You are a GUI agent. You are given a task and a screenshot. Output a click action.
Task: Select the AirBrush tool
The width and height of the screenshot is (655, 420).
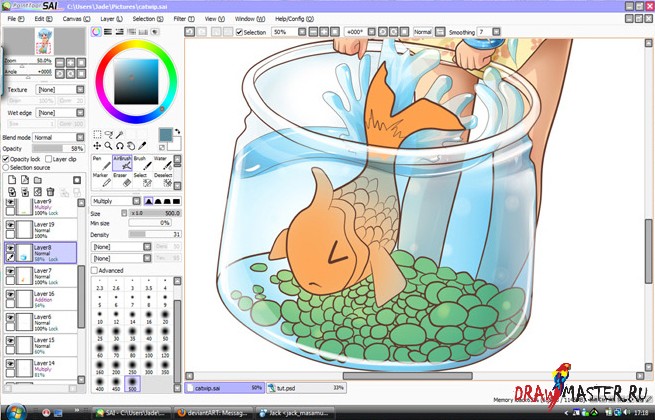click(122, 163)
